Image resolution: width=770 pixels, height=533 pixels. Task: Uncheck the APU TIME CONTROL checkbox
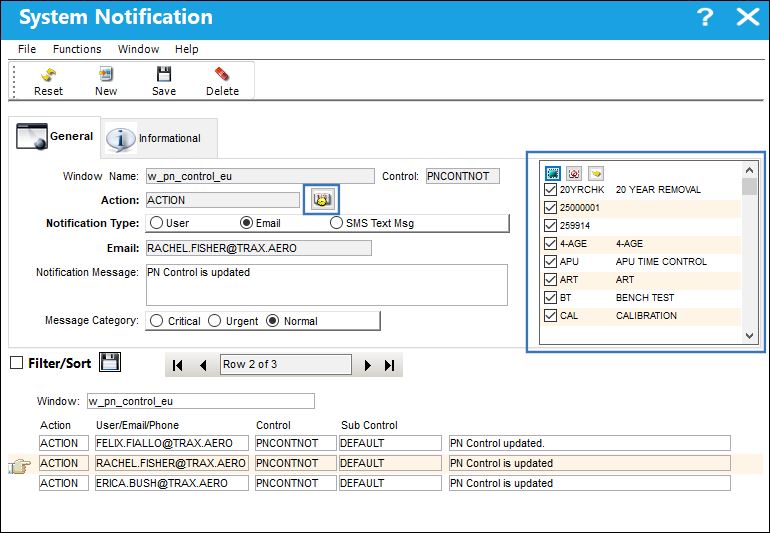pyautogui.click(x=550, y=261)
